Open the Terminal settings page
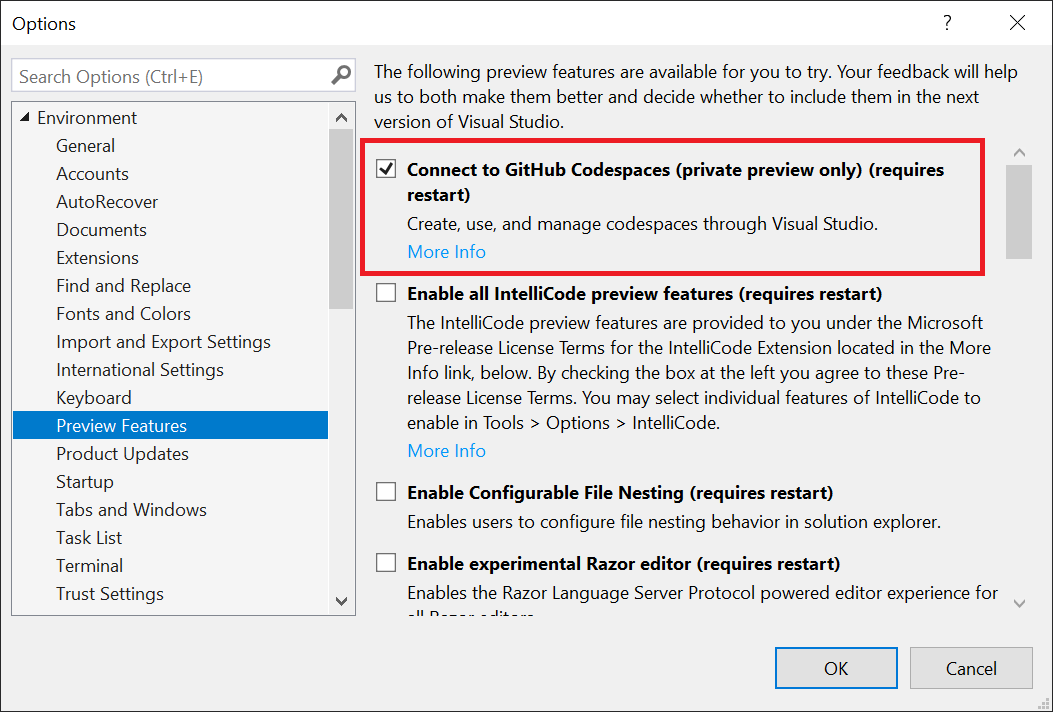Viewport: 1053px width, 712px height. click(x=89, y=565)
